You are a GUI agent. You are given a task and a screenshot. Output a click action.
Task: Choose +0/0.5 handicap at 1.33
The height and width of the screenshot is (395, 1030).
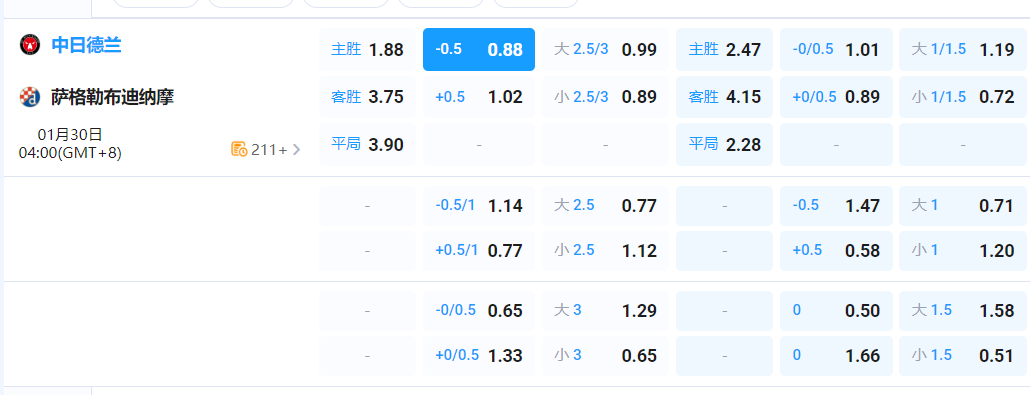pyautogui.click(x=479, y=356)
